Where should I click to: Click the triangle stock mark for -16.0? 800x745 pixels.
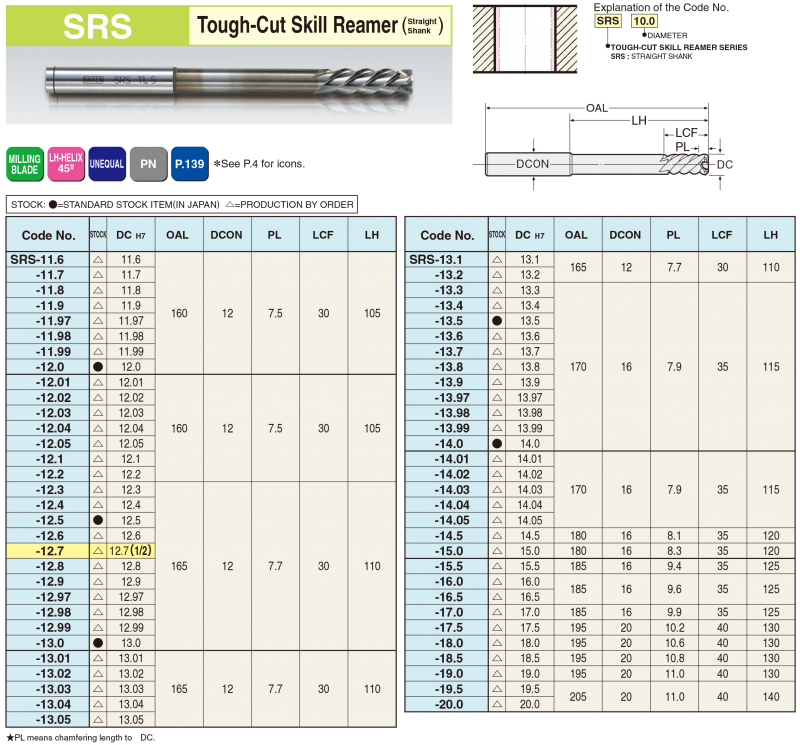tap(497, 582)
